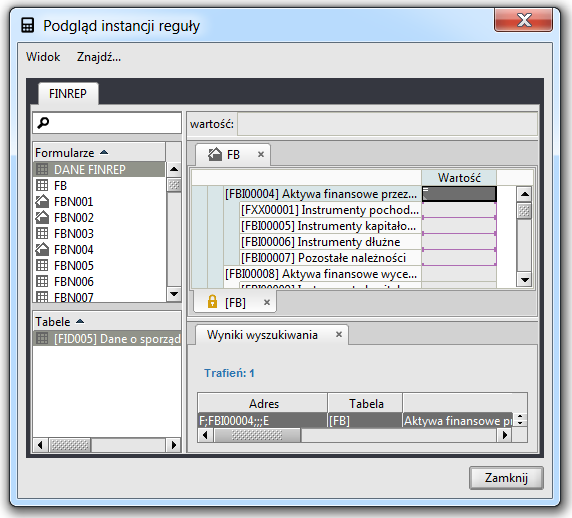The height and width of the screenshot is (518, 572).
Task: Click the down arrow of the Formularze scrollbar
Action: [174, 294]
